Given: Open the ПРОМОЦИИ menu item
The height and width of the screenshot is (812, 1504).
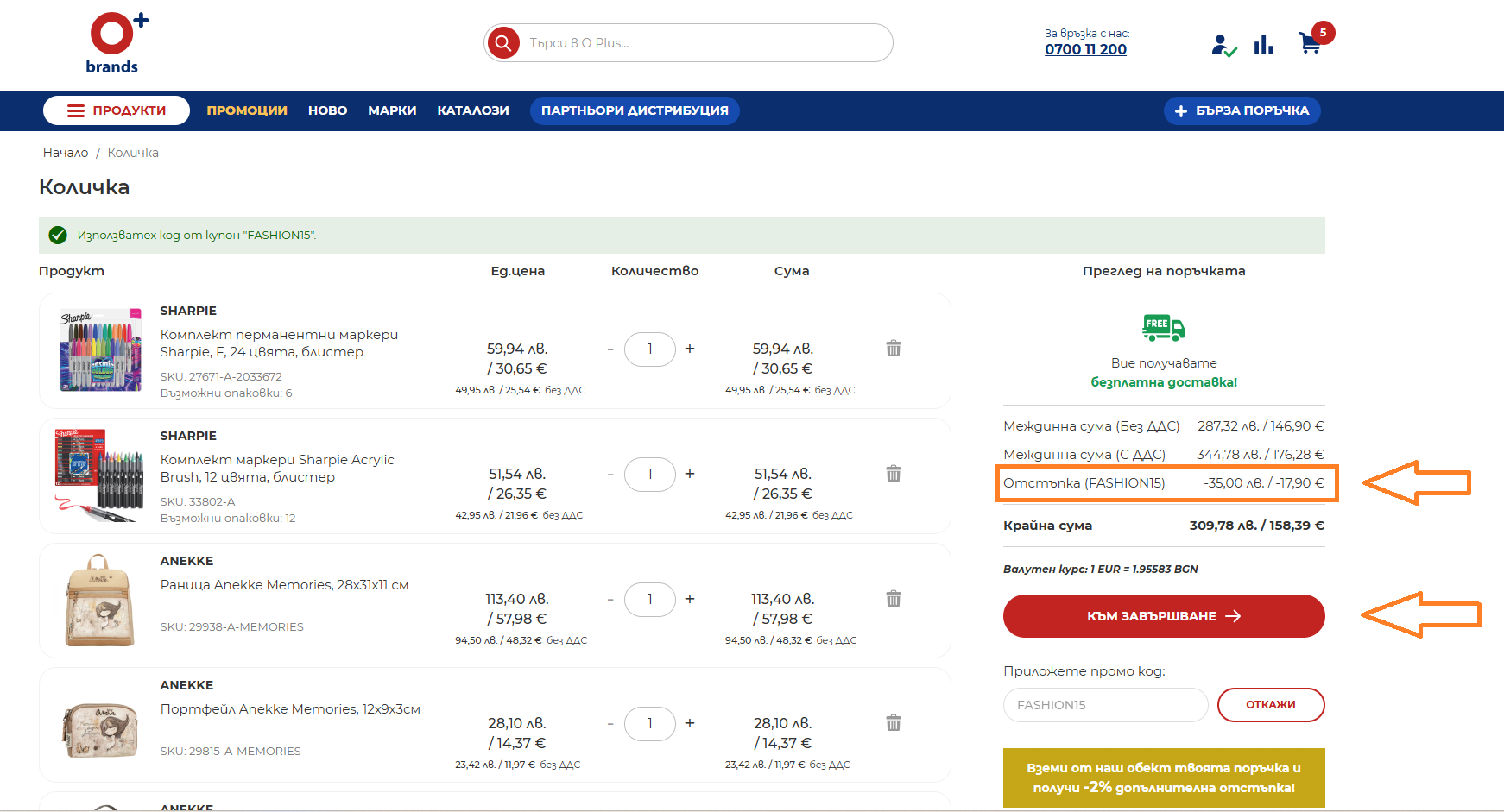Looking at the screenshot, I should pyautogui.click(x=247, y=110).
